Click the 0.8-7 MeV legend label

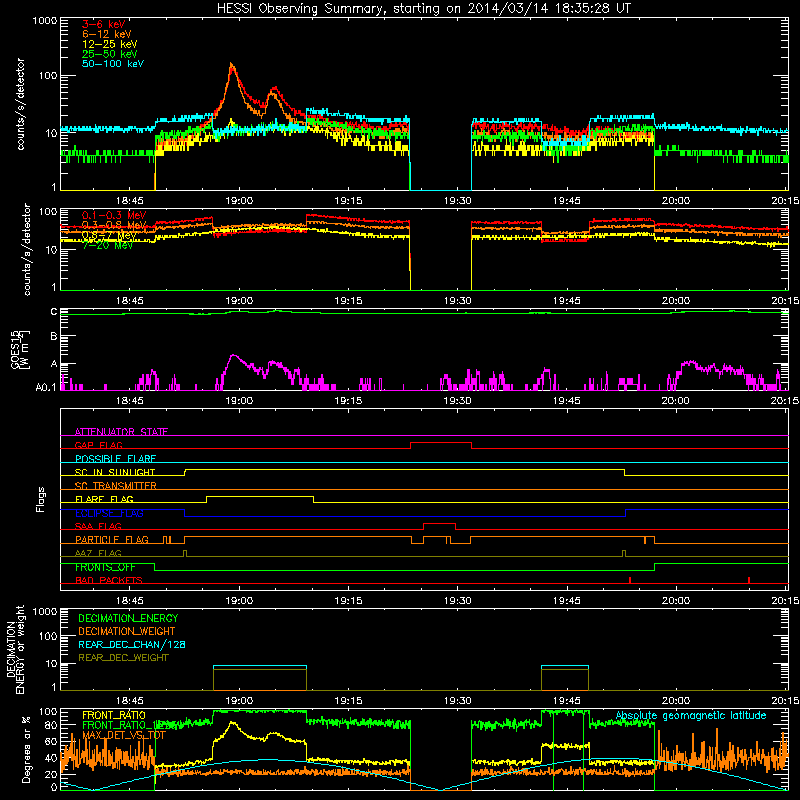[109, 235]
